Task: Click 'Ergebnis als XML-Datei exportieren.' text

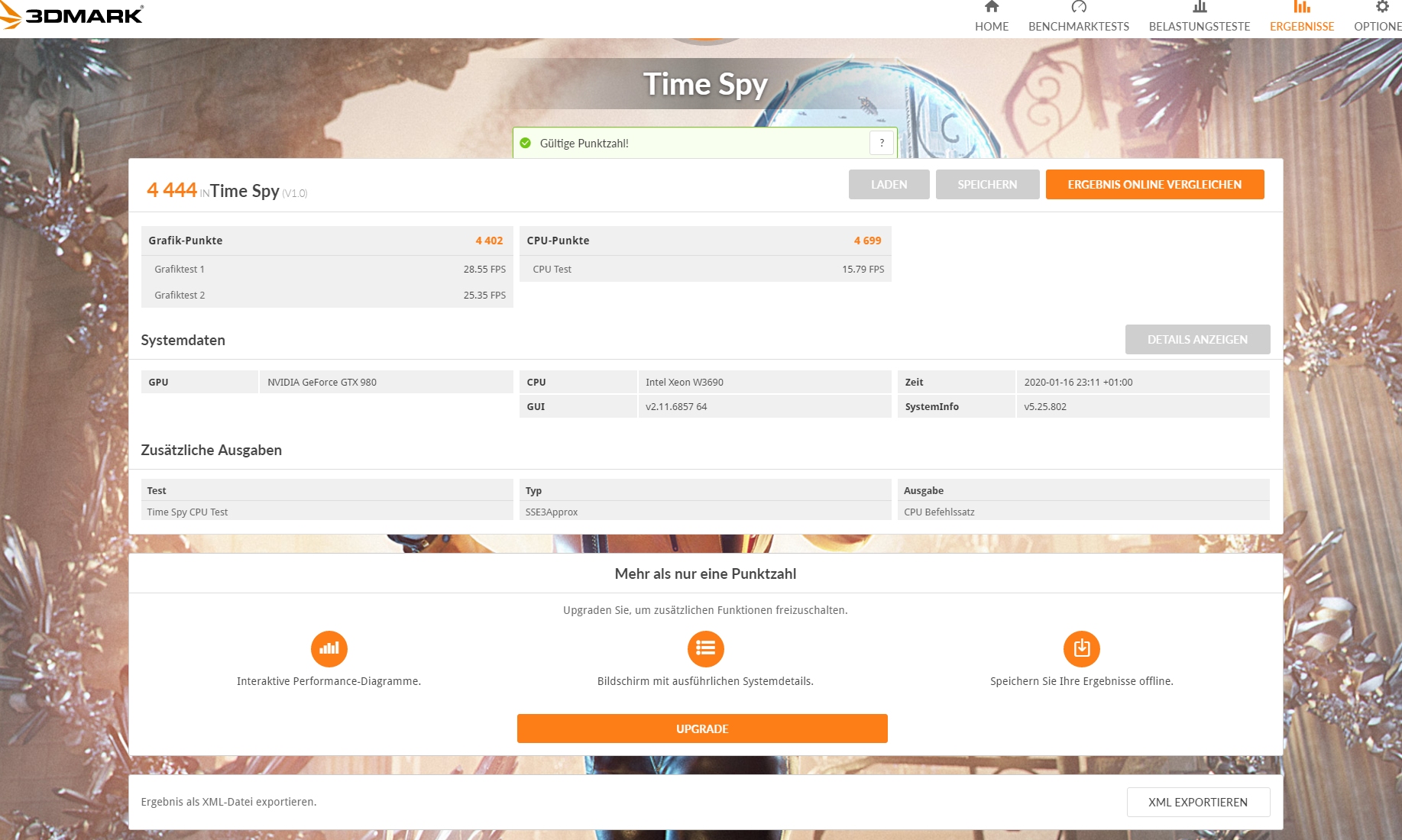Action: (x=228, y=802)
